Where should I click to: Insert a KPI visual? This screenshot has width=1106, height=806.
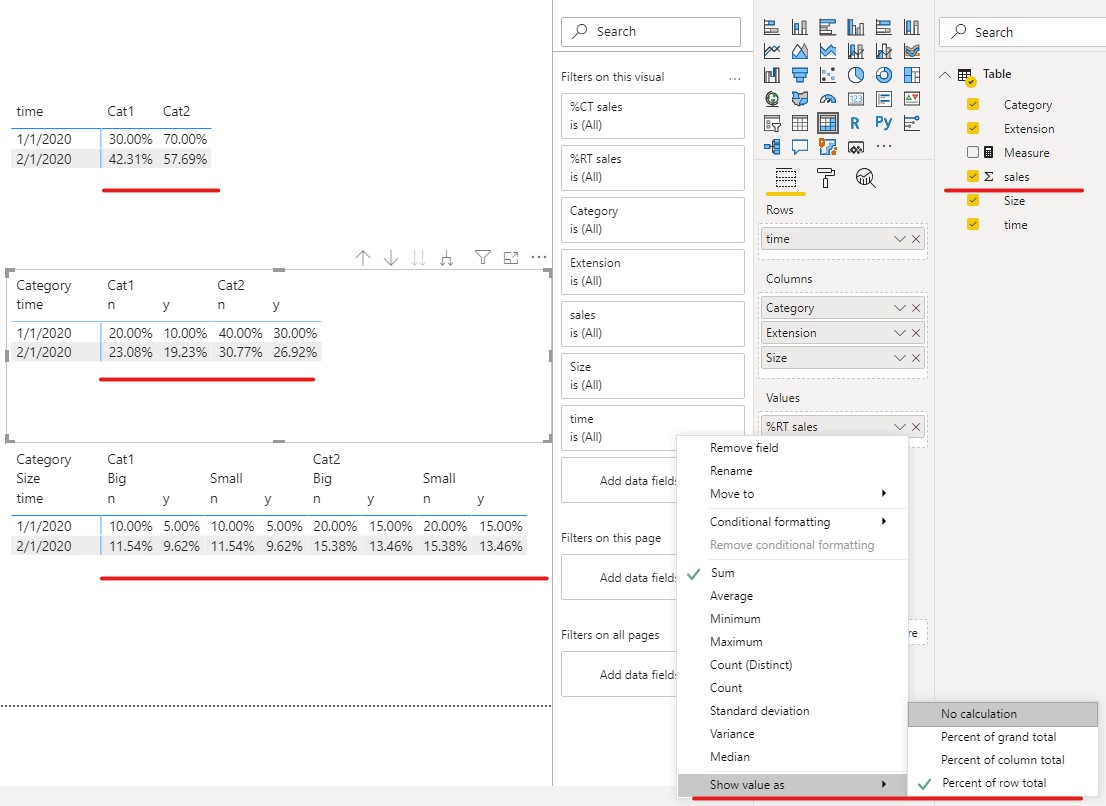pyautogui.click(x=911, y=99)
